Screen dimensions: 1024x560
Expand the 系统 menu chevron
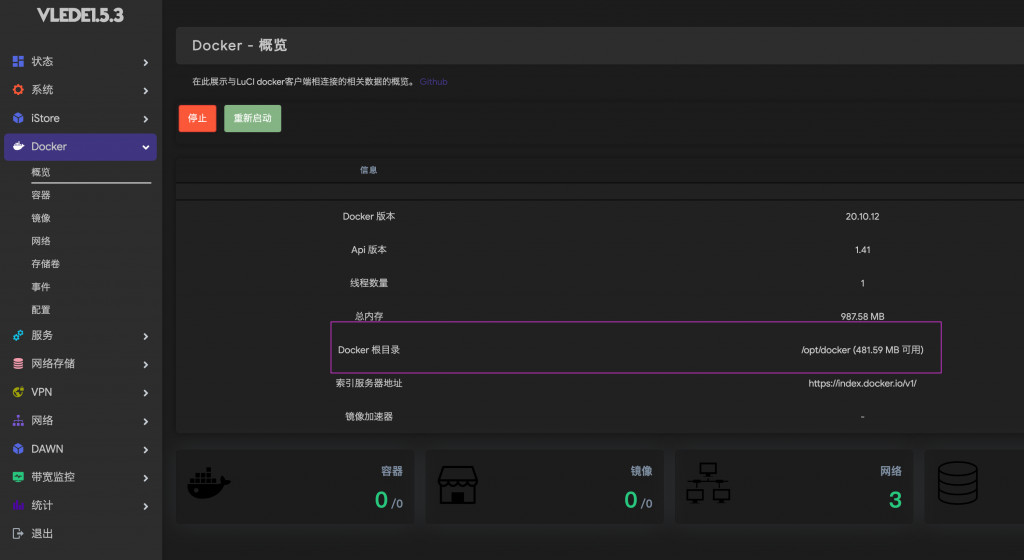click(146, 91)
